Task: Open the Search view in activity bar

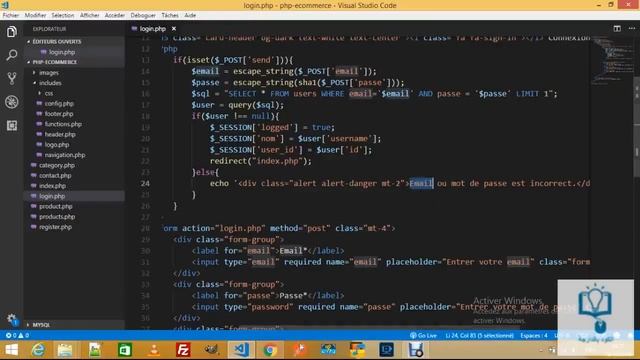Action: coord(11,55)
